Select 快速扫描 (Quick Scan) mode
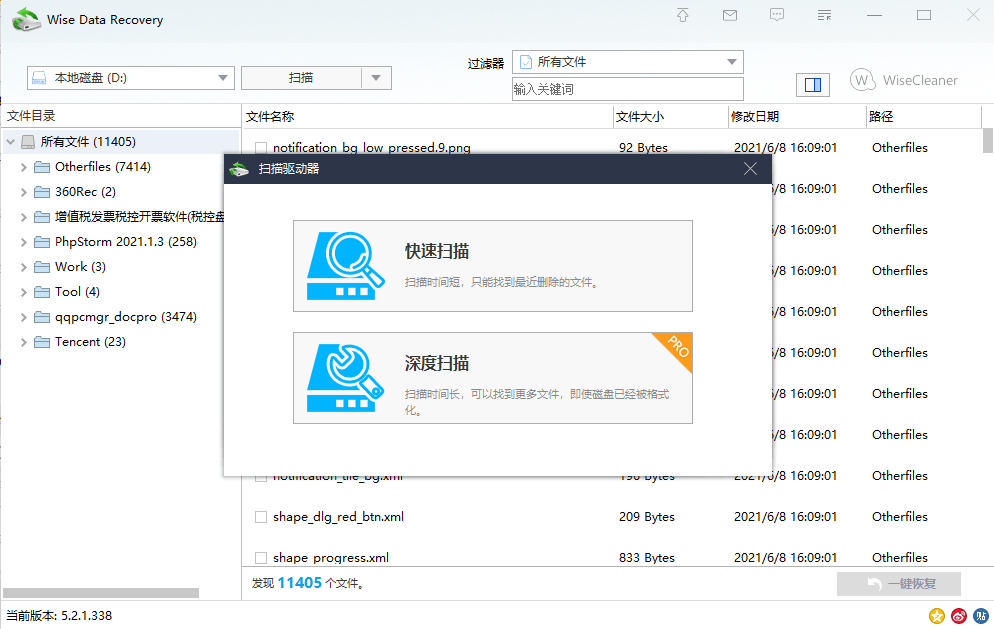This screenshot has width=994, height=629. click(x=492, y=265)
